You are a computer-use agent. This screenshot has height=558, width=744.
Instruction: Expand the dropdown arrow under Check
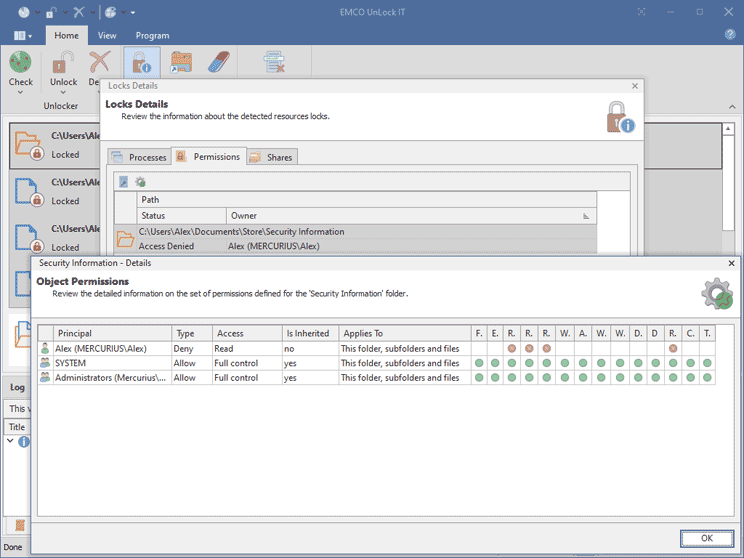20,92
